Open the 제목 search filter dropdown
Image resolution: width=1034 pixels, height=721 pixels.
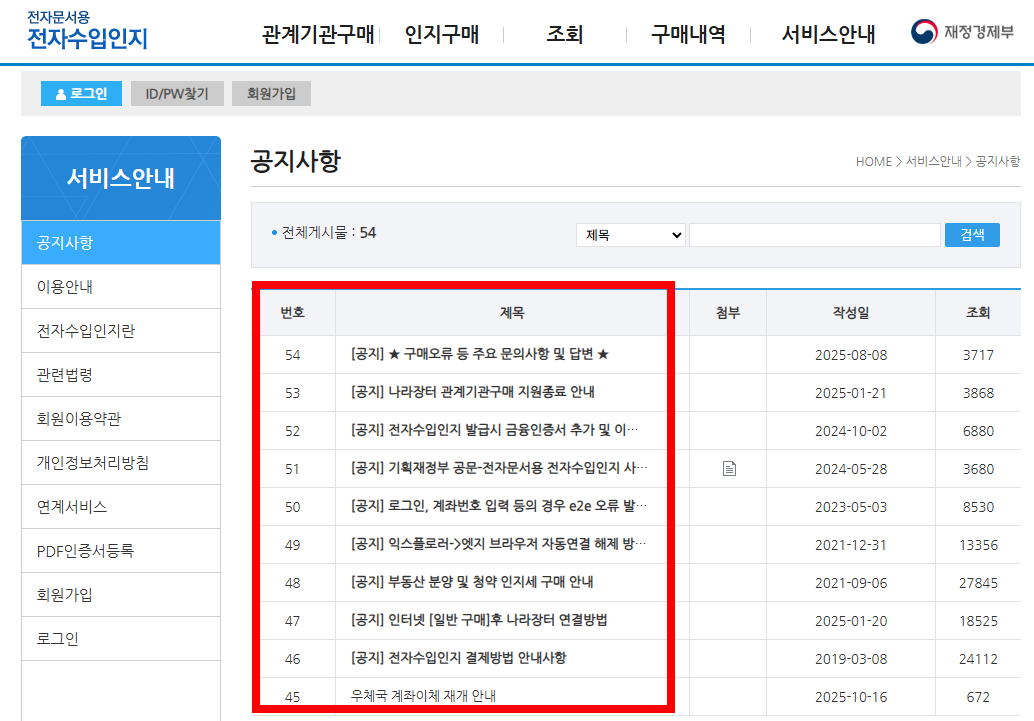pos(630,234)
